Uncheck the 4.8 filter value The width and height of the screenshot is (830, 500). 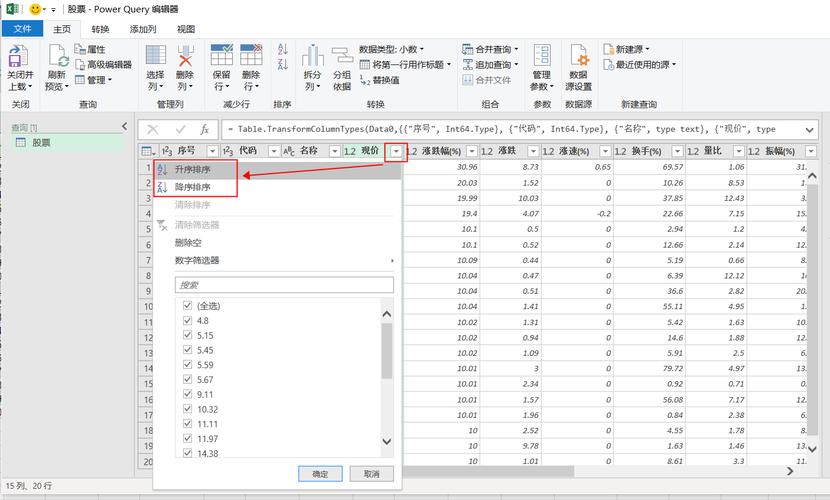click(x=187, y=320)
